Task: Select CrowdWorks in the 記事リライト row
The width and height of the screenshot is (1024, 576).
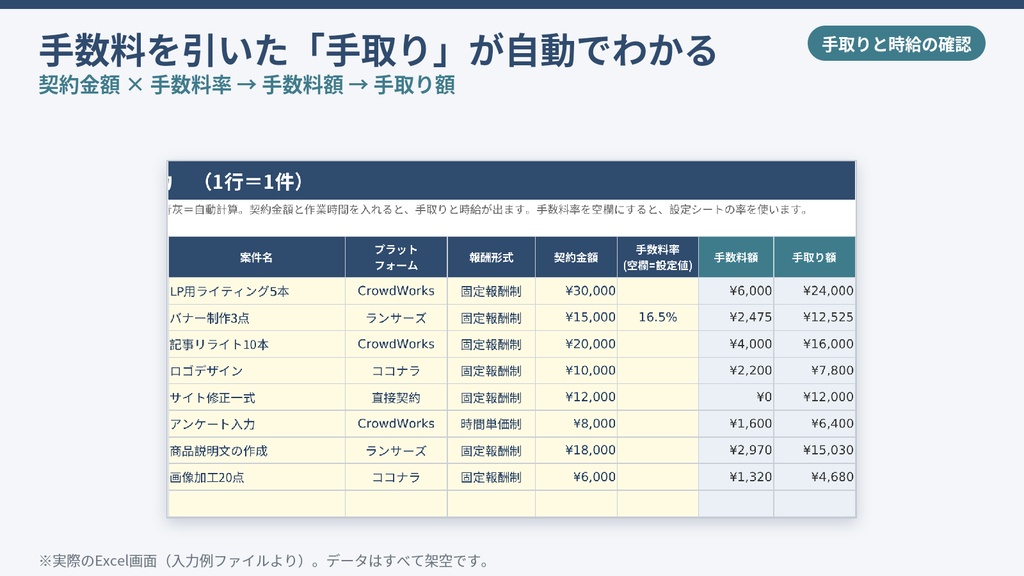Action: (396, 344)
